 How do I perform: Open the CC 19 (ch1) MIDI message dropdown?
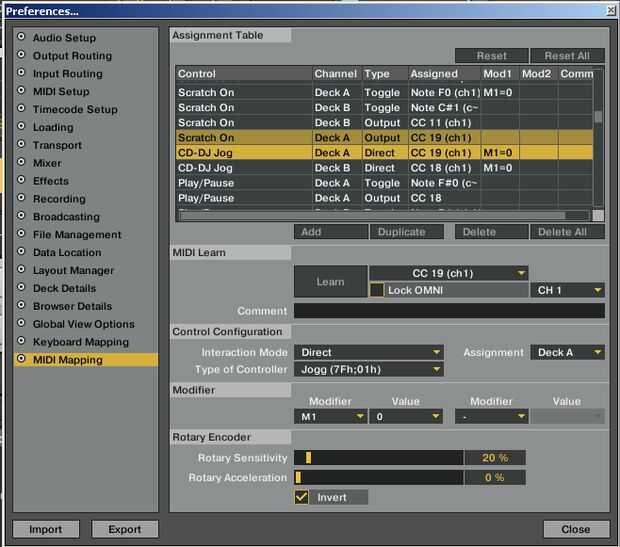pos(448,273)
